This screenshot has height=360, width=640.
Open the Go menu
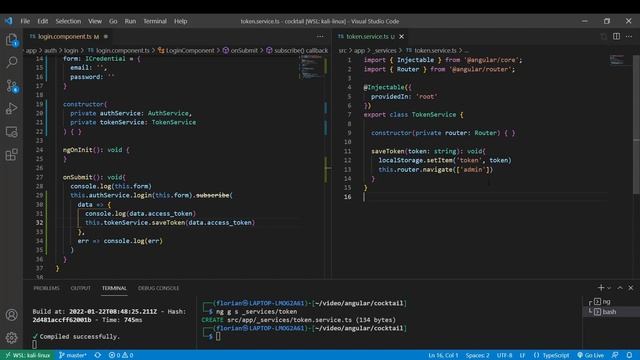click(x=113, y=21)
